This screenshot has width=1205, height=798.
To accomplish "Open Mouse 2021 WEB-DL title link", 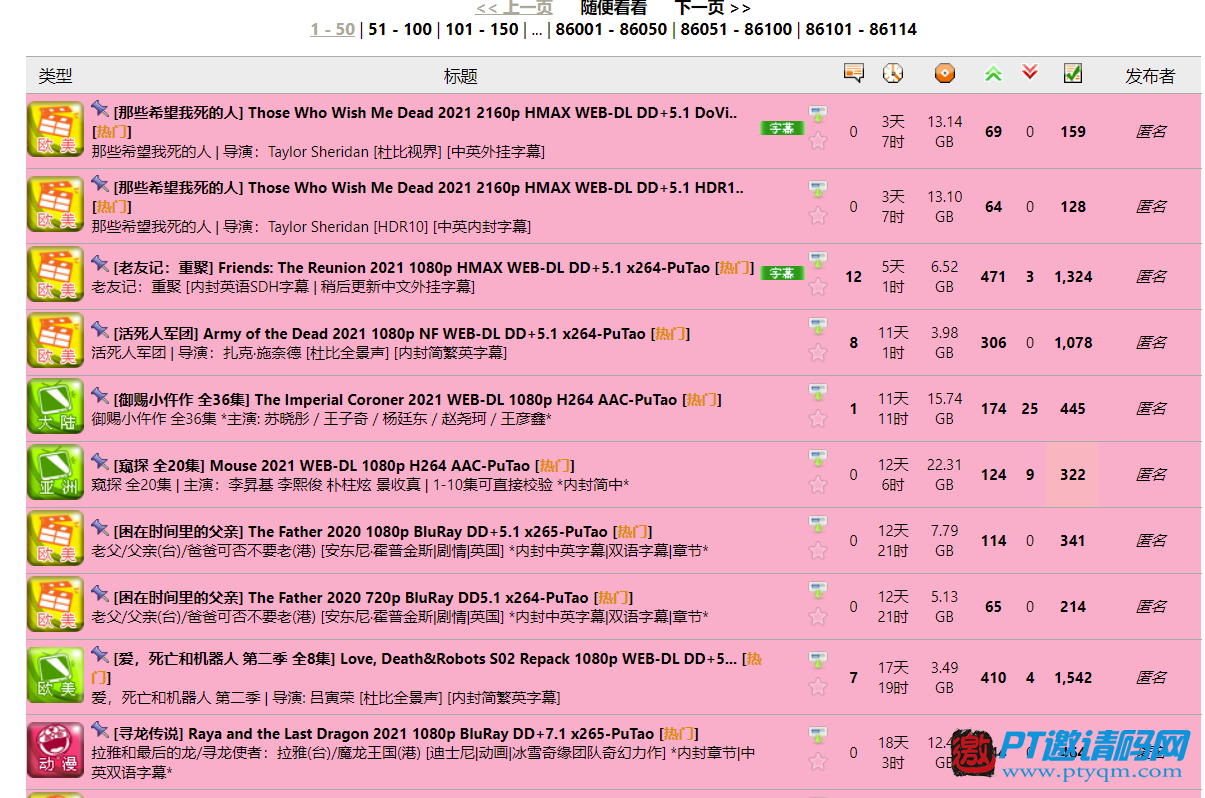I will click(x=321, y=466).
